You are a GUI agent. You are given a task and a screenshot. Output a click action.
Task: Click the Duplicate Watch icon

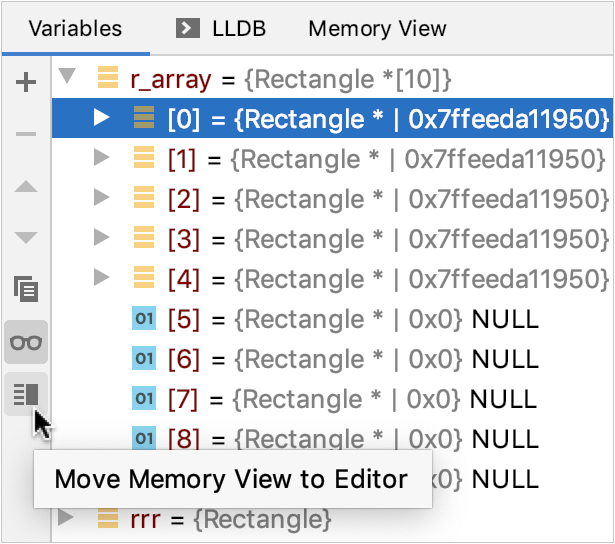tap(27, 290)
